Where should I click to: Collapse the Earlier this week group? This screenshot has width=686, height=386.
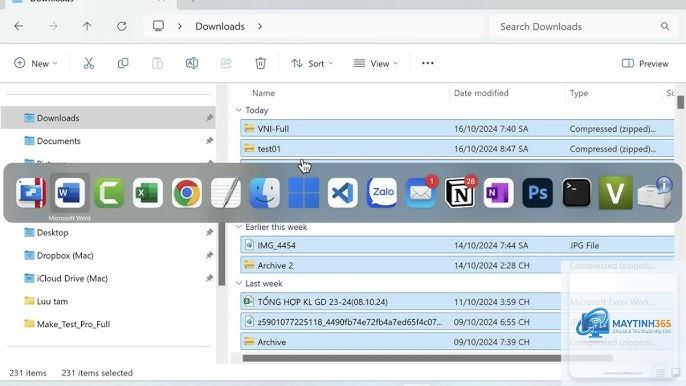click(x=239, y=227)
